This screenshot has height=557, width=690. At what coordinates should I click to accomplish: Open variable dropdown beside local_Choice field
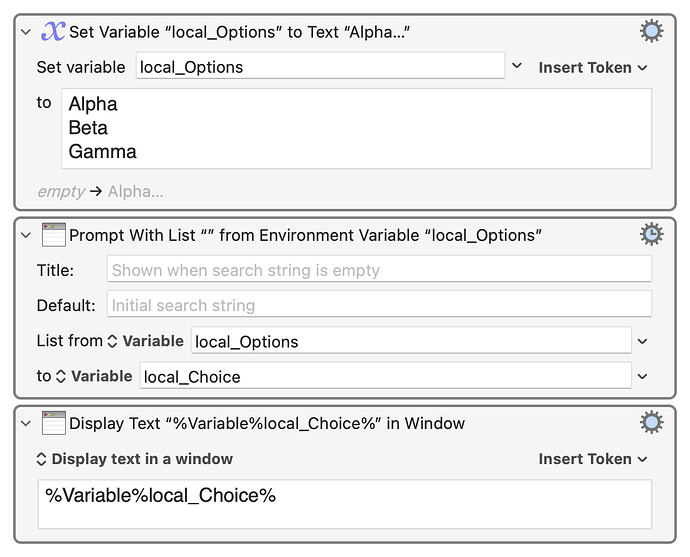pos(642,376)
